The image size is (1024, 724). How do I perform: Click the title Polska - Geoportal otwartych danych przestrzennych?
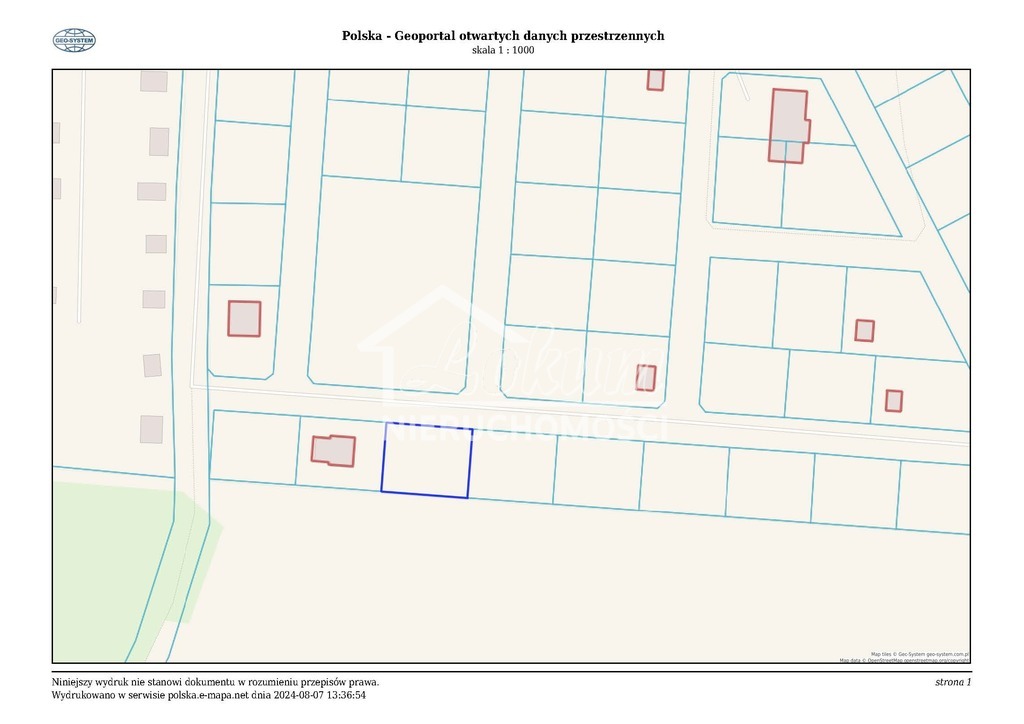click(503, 34)
